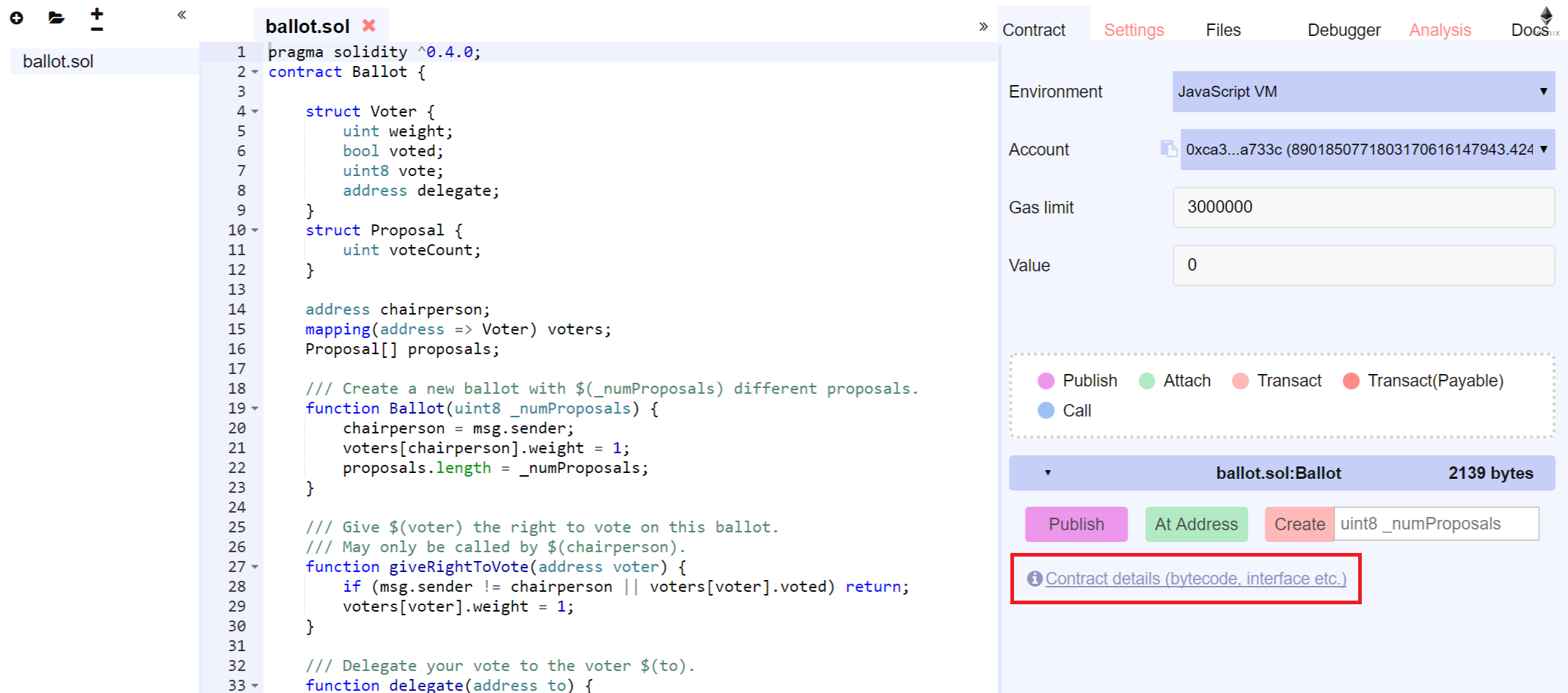
Task: Close the ballot.sol tab with the red X
Action: 369,25
